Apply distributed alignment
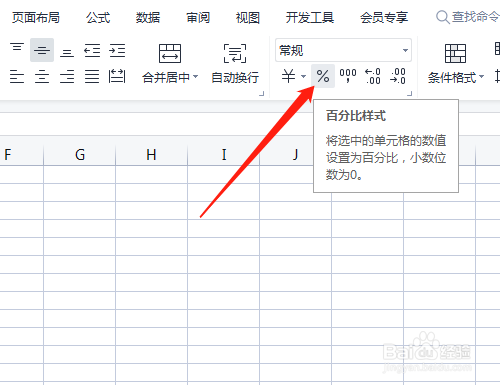The width and height of the screenshot is (500, 385). click(x=117, y=77)
